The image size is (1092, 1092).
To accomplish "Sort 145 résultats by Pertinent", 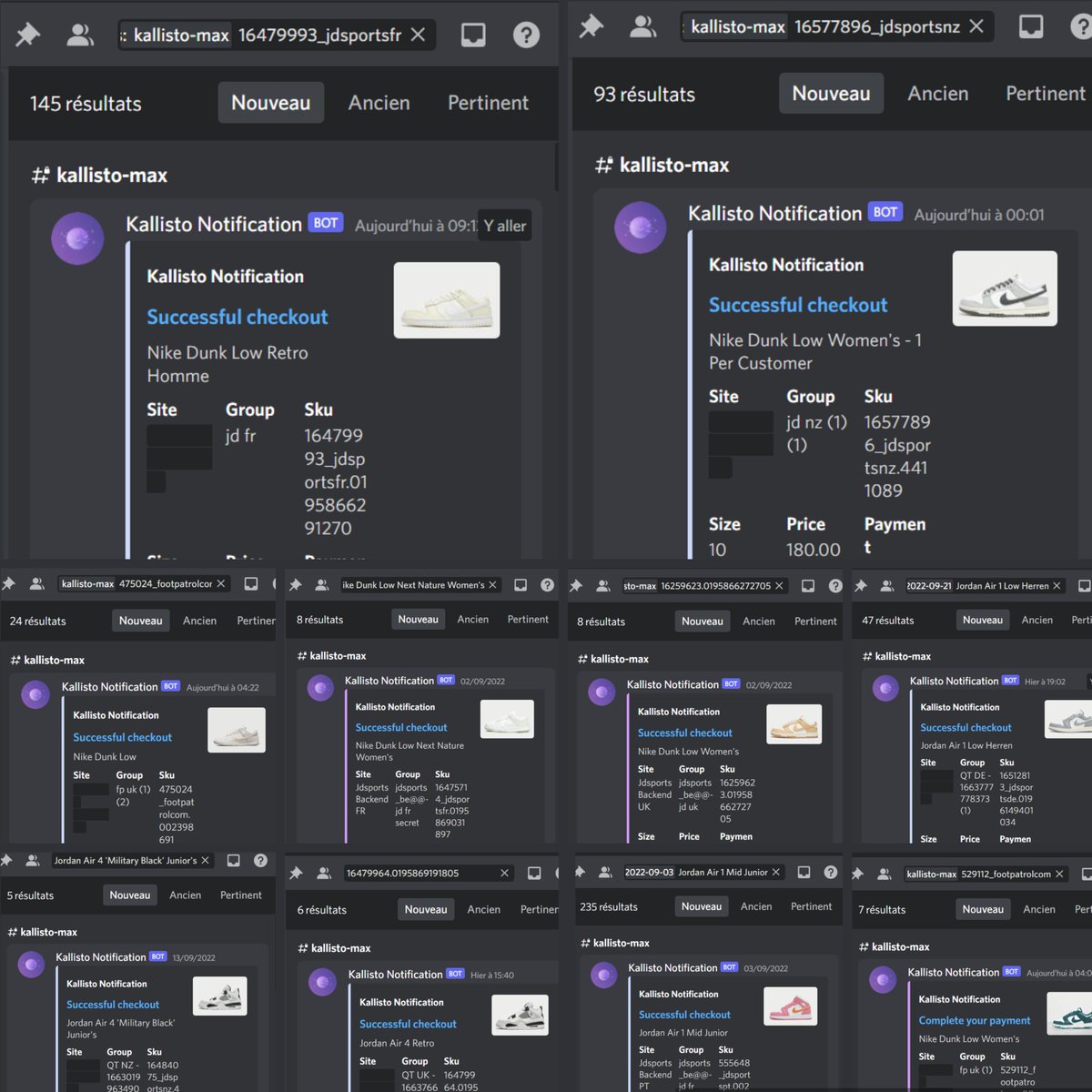I will pyautogui.click(x=488, y=103).
